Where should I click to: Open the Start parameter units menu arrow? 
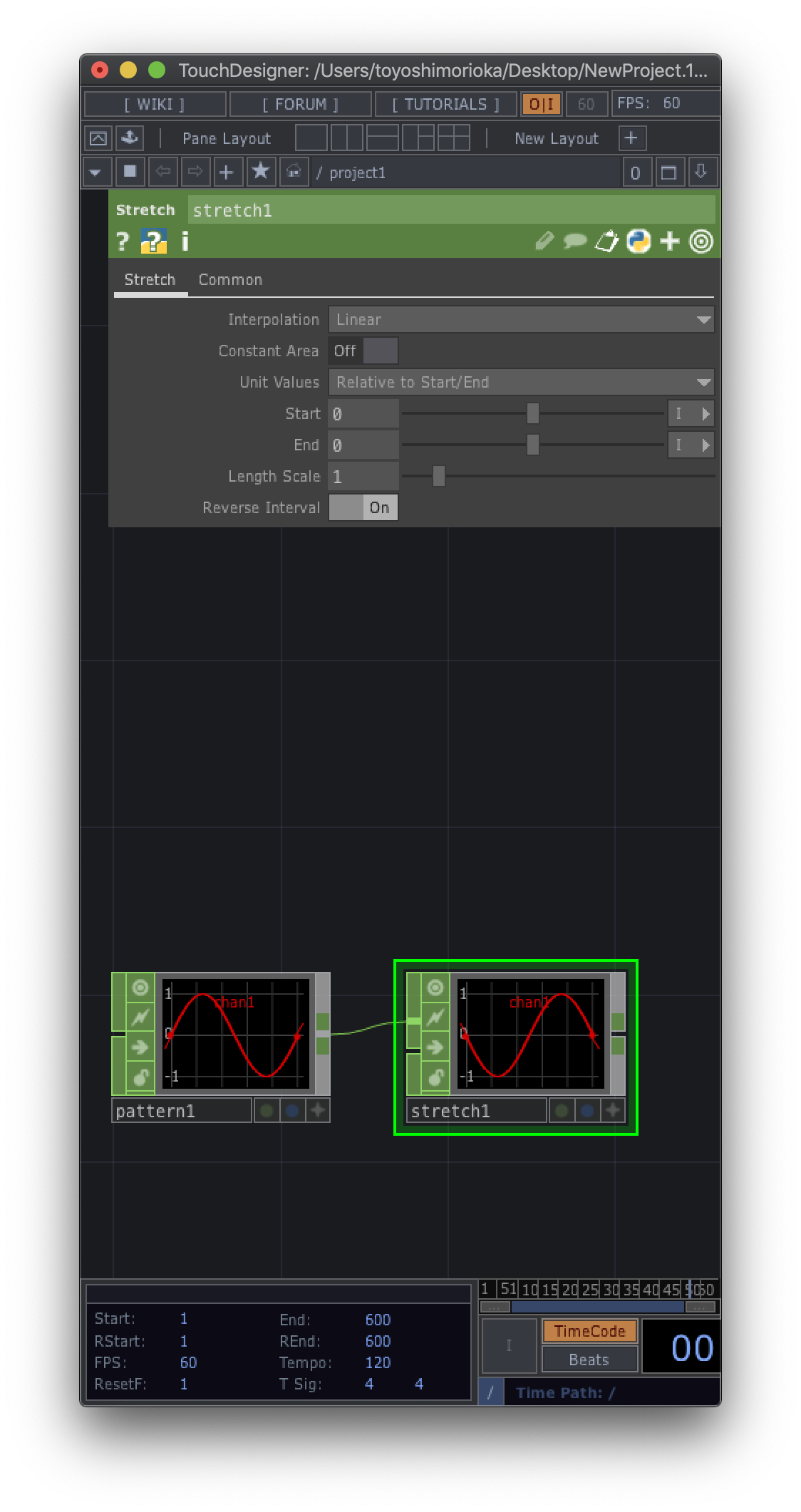(706, 413)
